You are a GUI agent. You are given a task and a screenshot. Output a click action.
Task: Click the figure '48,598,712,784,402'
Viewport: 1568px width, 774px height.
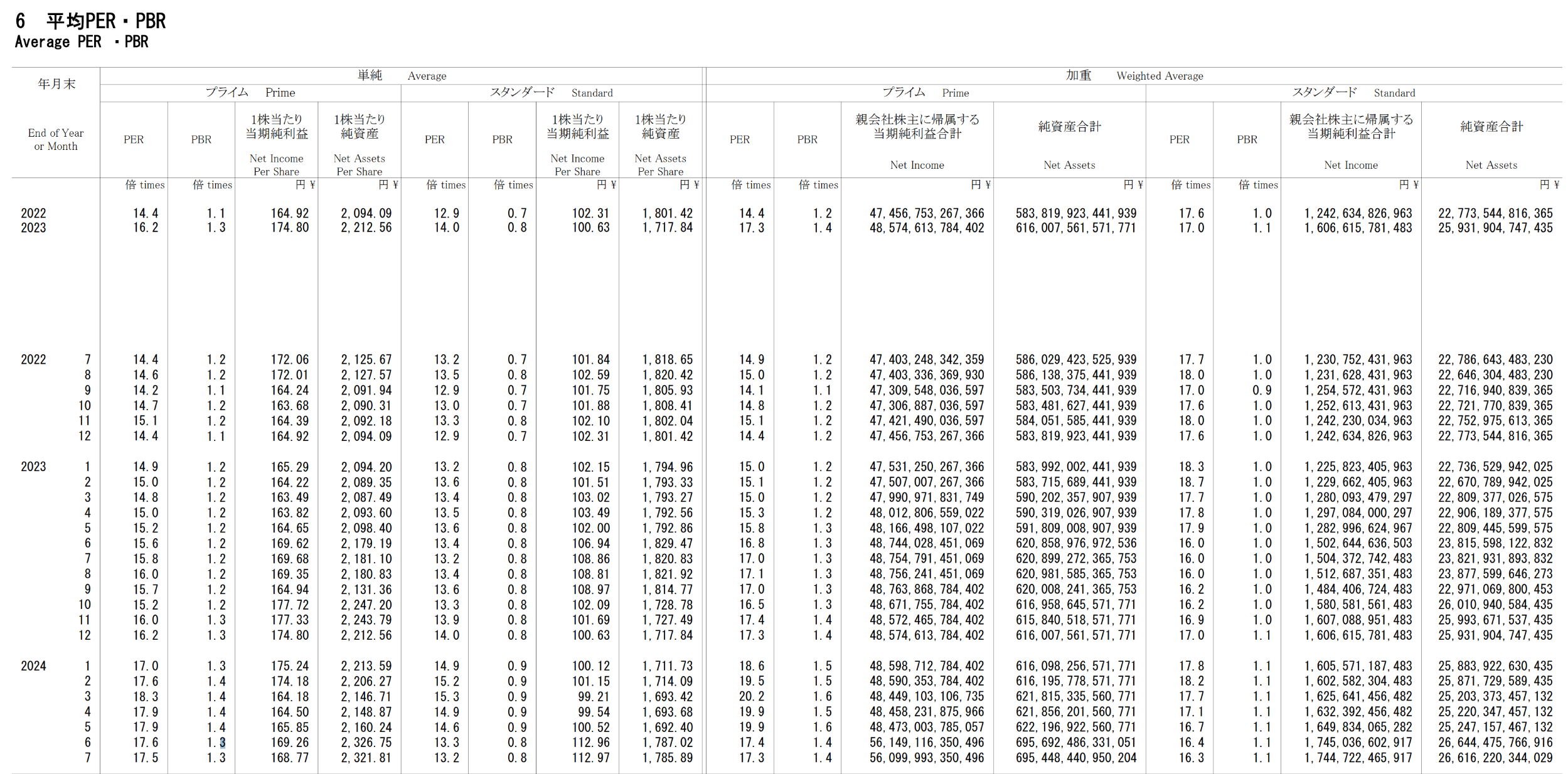tap(927, 666)
